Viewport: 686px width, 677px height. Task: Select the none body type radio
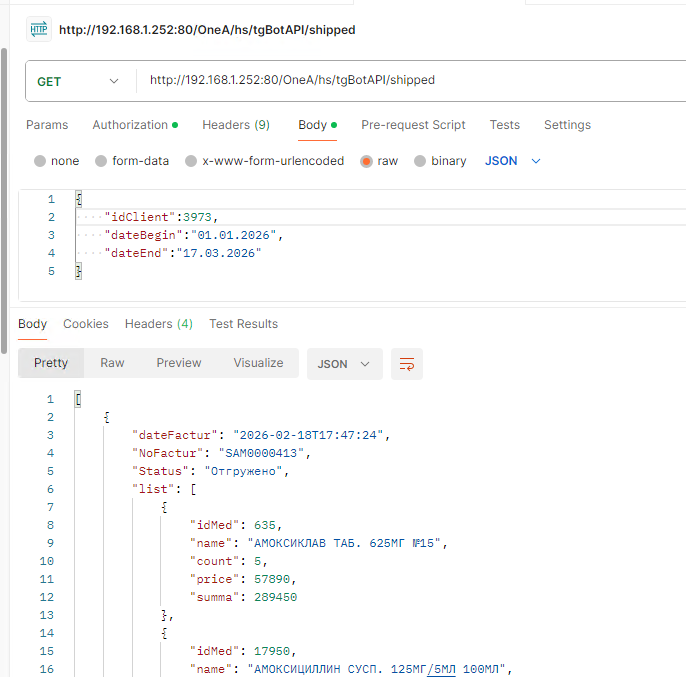[40, 161]
